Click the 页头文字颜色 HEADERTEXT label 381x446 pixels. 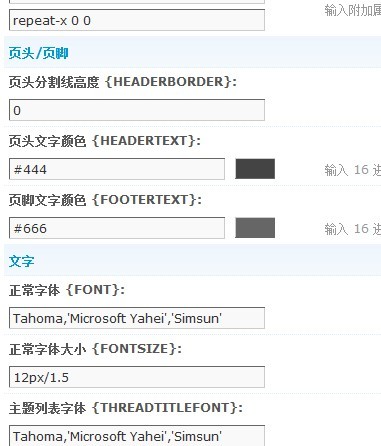pyautogui.click(x=105, y=141)
